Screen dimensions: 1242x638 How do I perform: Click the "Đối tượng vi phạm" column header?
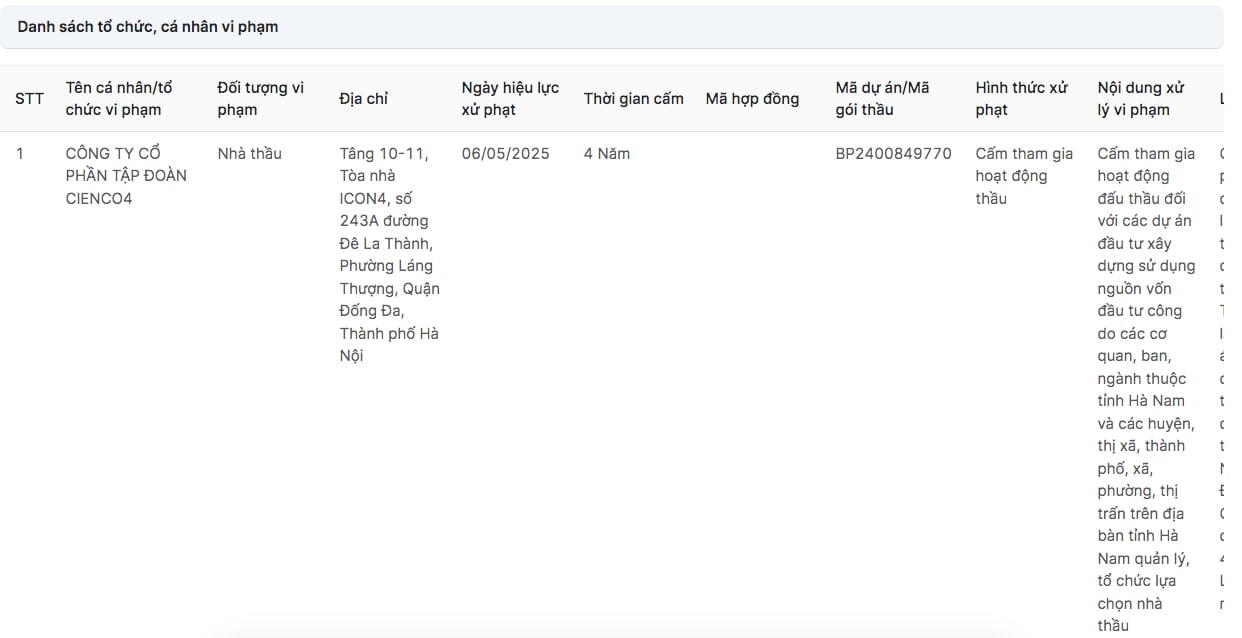click(260, 99)
